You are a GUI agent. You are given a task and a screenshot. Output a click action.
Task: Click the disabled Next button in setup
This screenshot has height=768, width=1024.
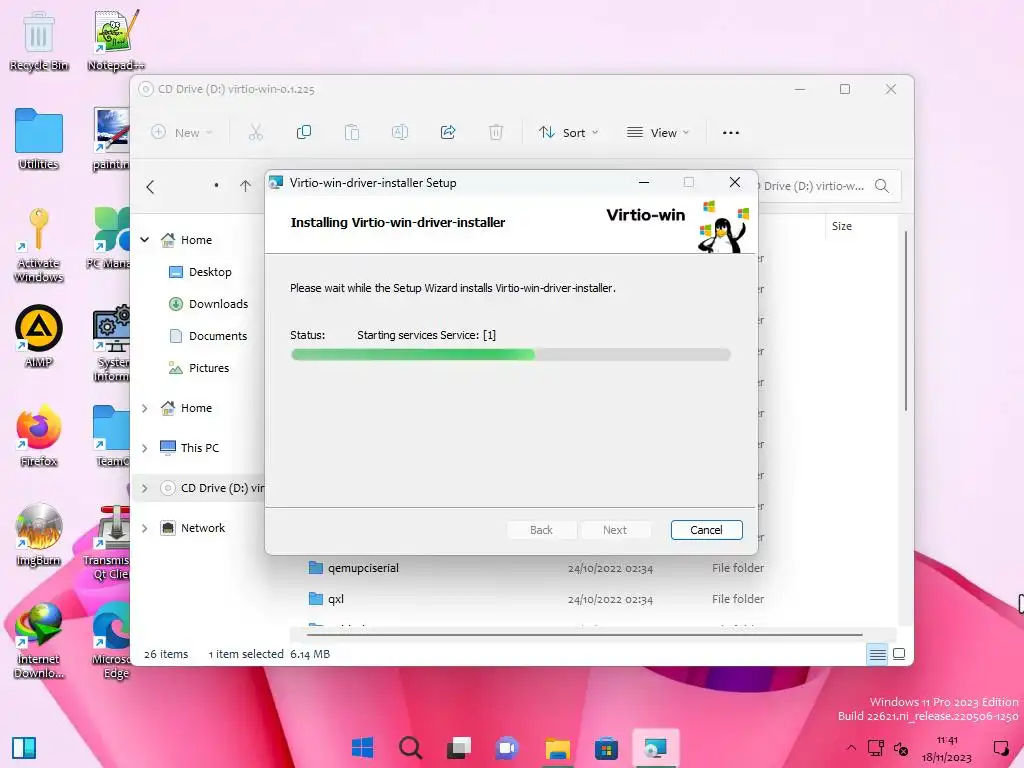click(615, 530)
